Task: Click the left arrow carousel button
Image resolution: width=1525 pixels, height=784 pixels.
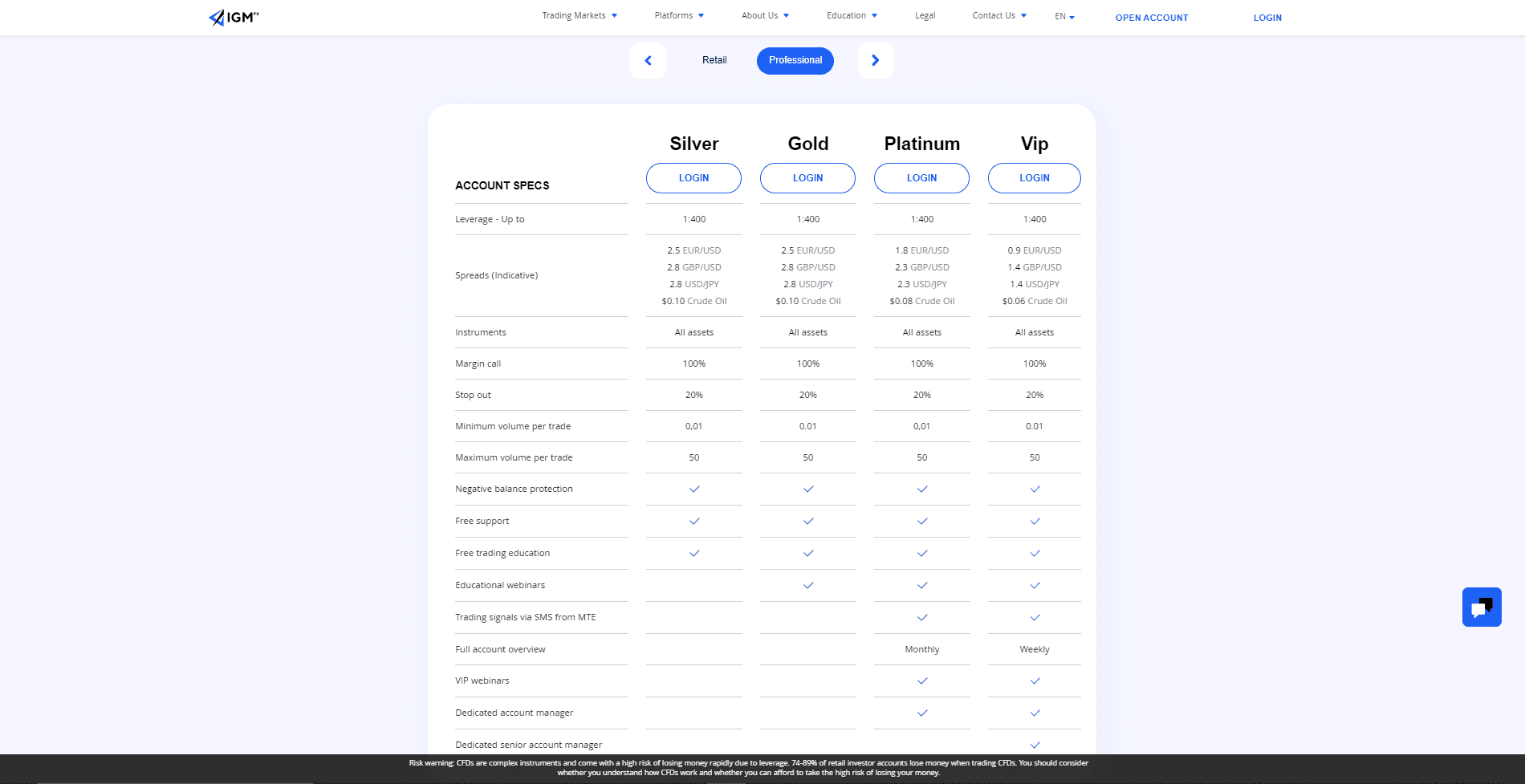Action: click(x=649, y=60)
